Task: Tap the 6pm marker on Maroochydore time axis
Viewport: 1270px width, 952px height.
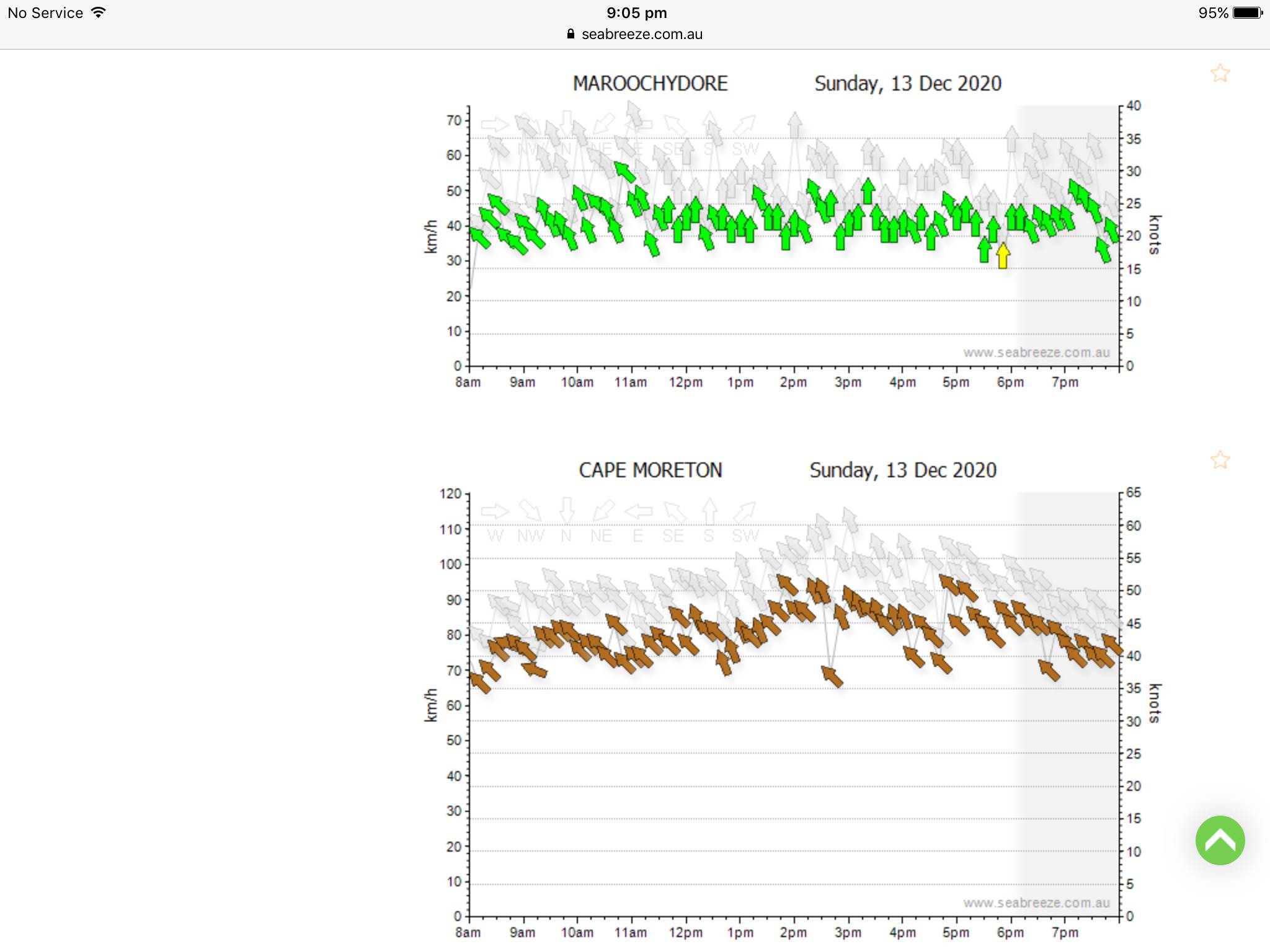Action: coord(1010,382)
